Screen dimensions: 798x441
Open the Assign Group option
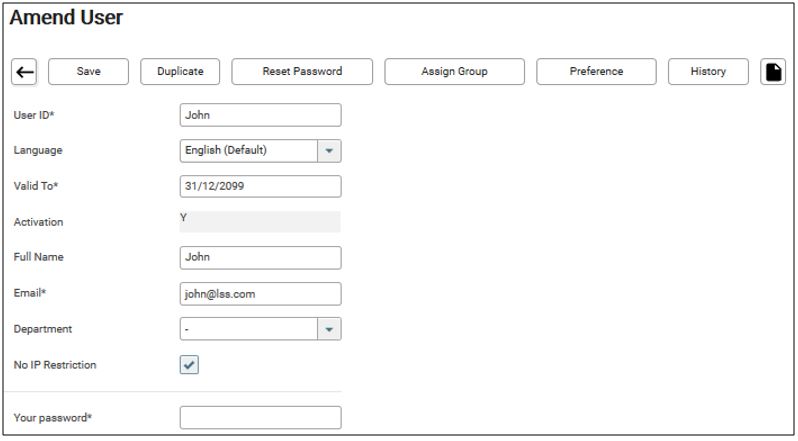tap(454, 72)
